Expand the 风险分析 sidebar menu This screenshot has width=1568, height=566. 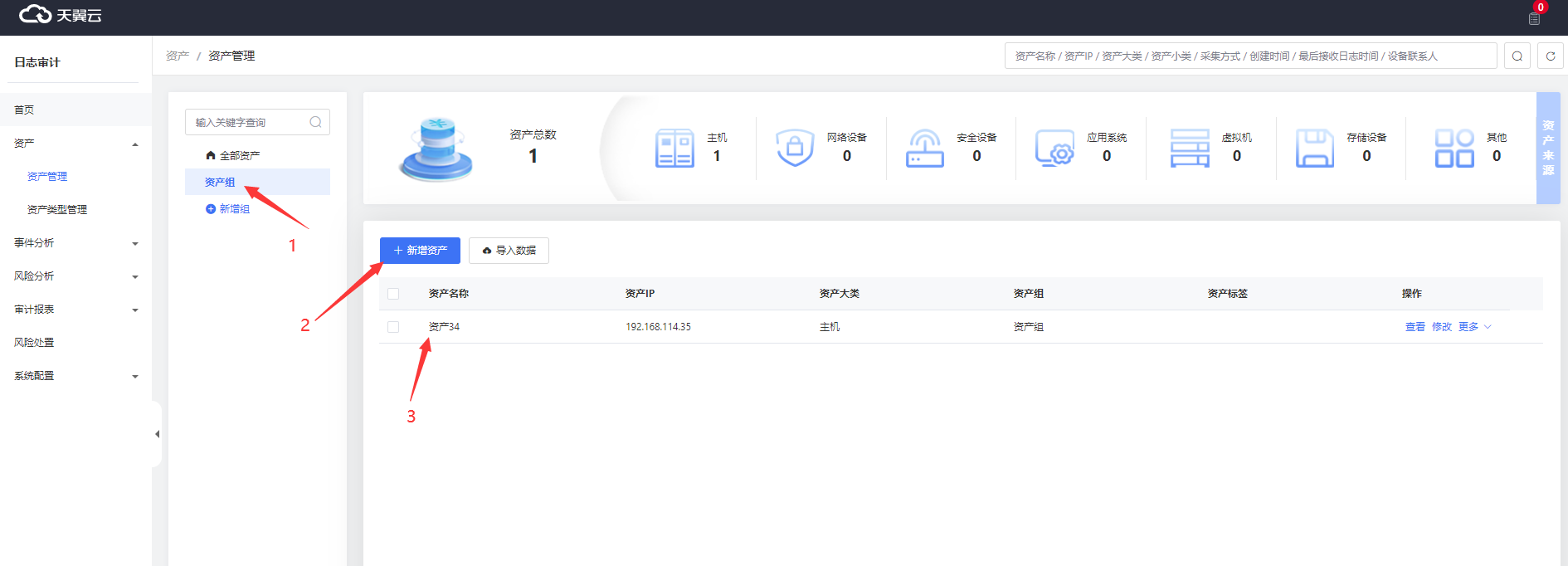pos(75,276)
